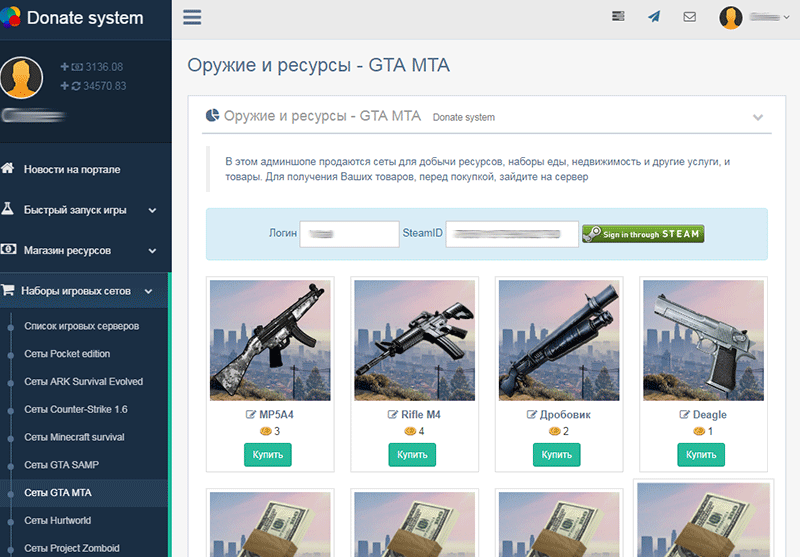Collapse the Оружие и ресурсы panel chevron
The height and width of the screenshot is (557, 800).
pos(757,117)
